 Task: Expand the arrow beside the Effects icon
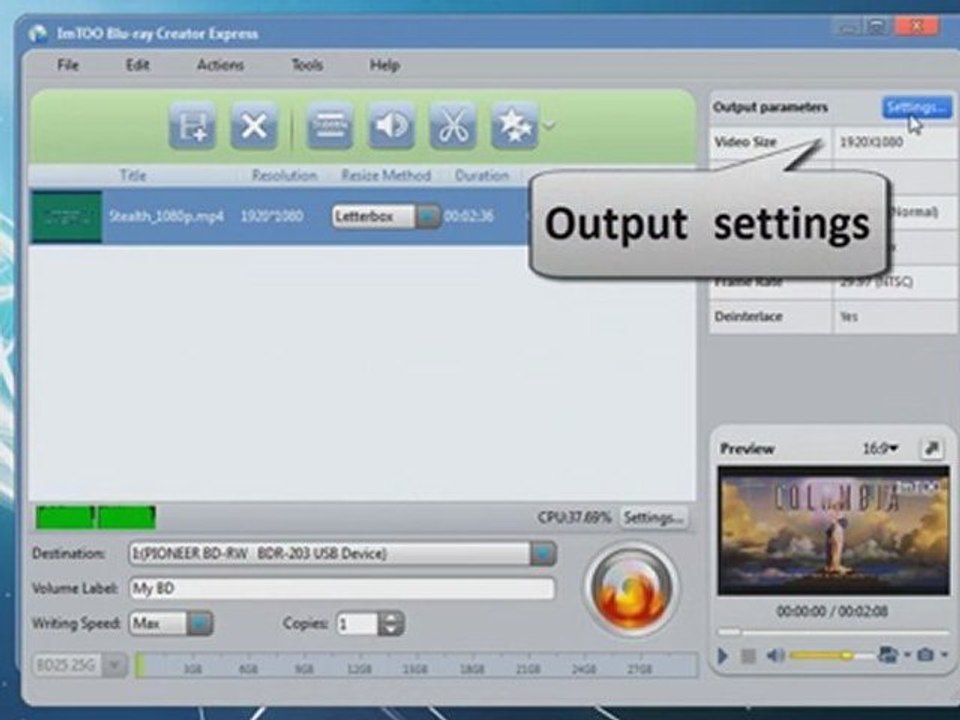[x=549, y=126]
